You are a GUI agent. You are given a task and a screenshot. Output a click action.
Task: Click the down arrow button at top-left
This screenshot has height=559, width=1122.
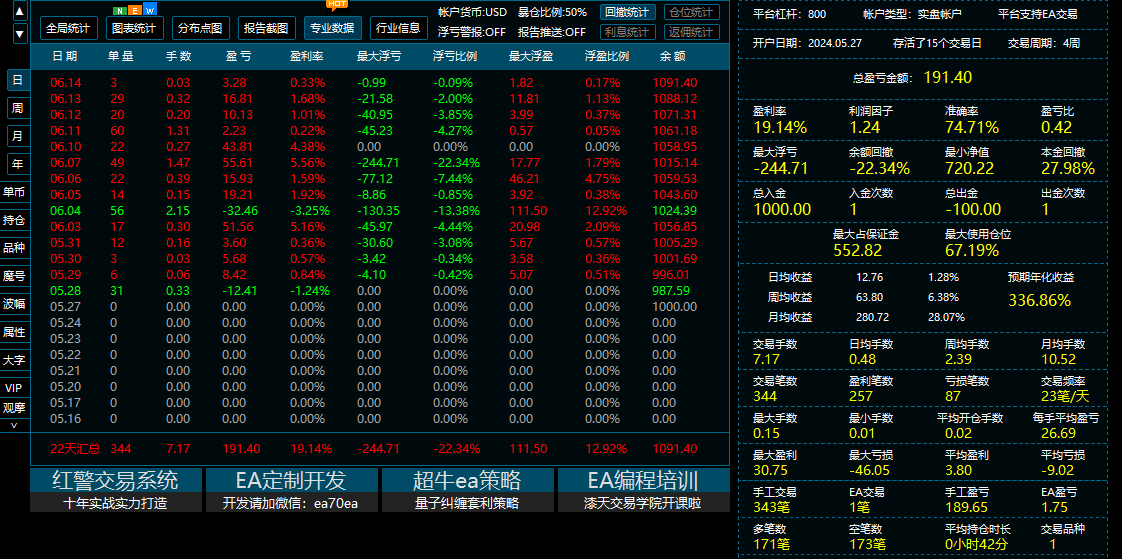tap(19, 33)
